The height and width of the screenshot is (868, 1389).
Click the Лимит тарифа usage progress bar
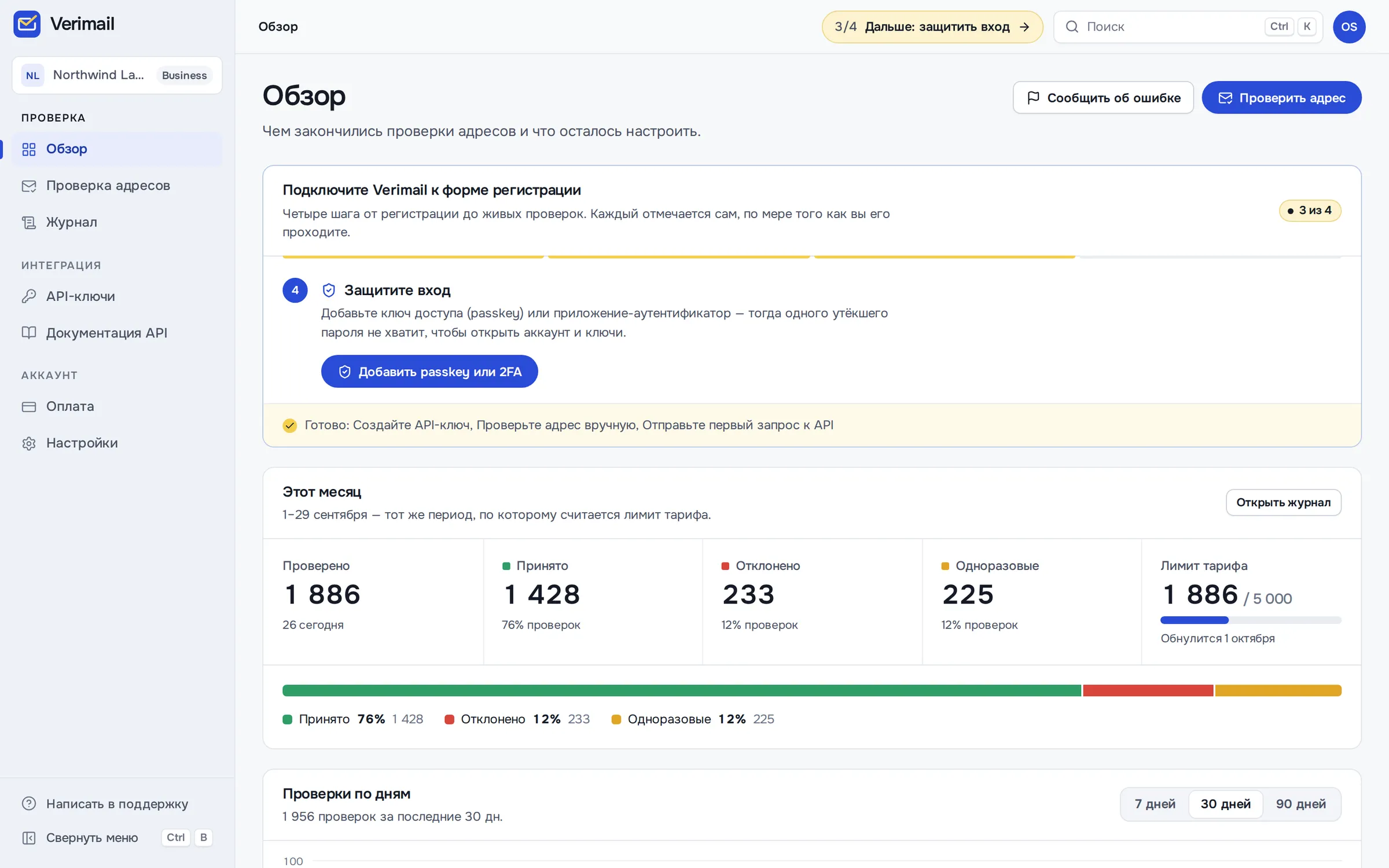(x=1251, y=620)
